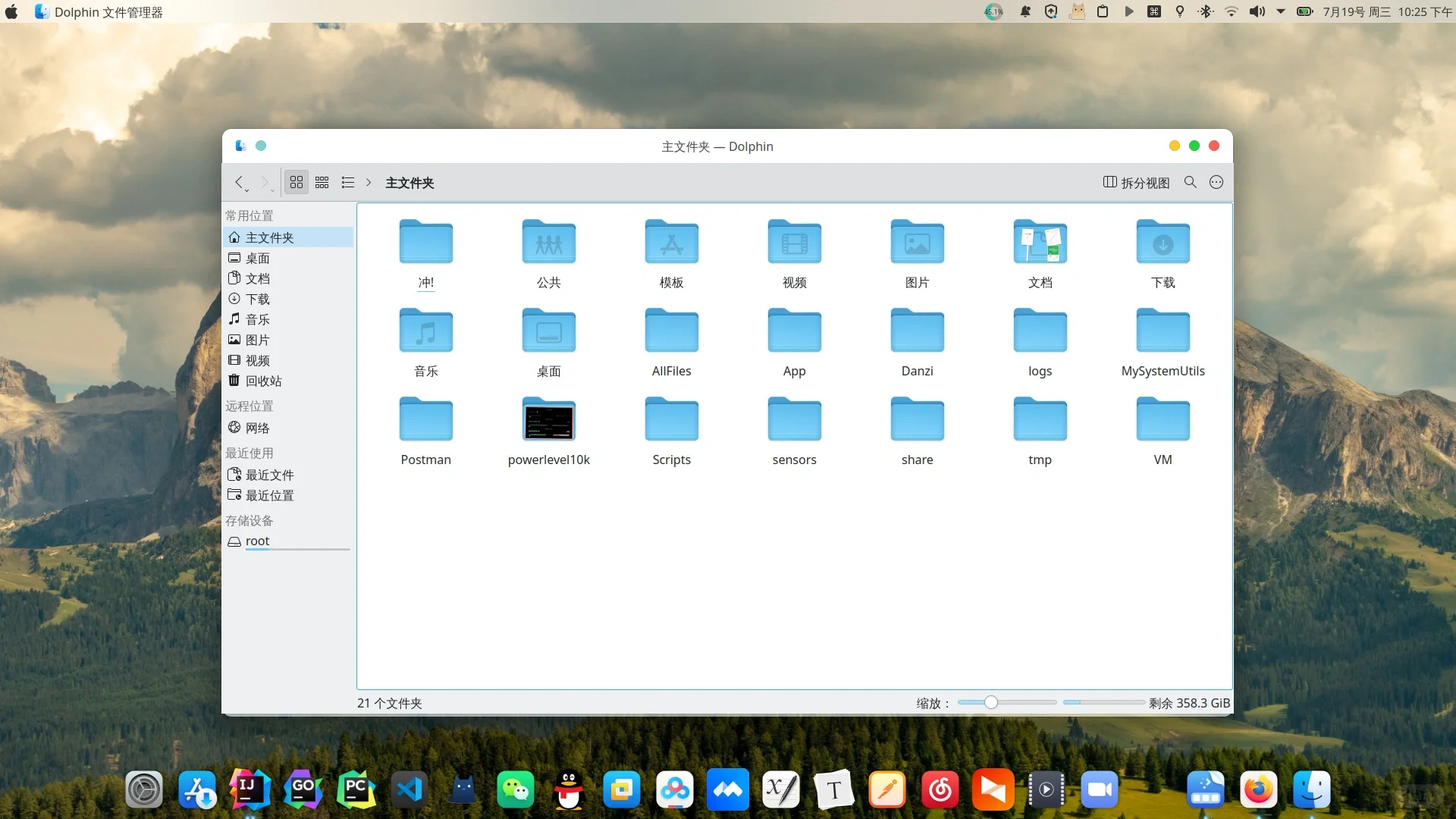The width and height of the screenshot is (1456, 819).
Task: Switch to icon view mode
Action: click(x=296, y=182)
